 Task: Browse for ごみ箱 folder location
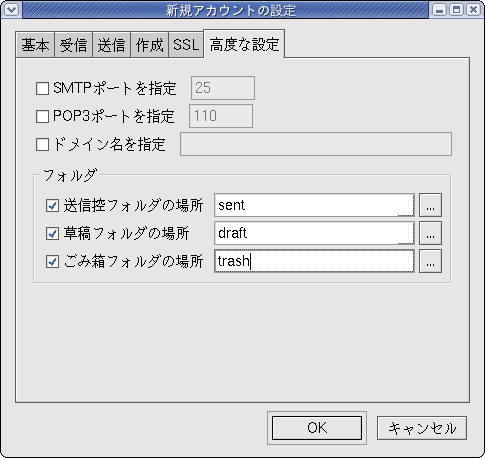click(x=430, y=261)
